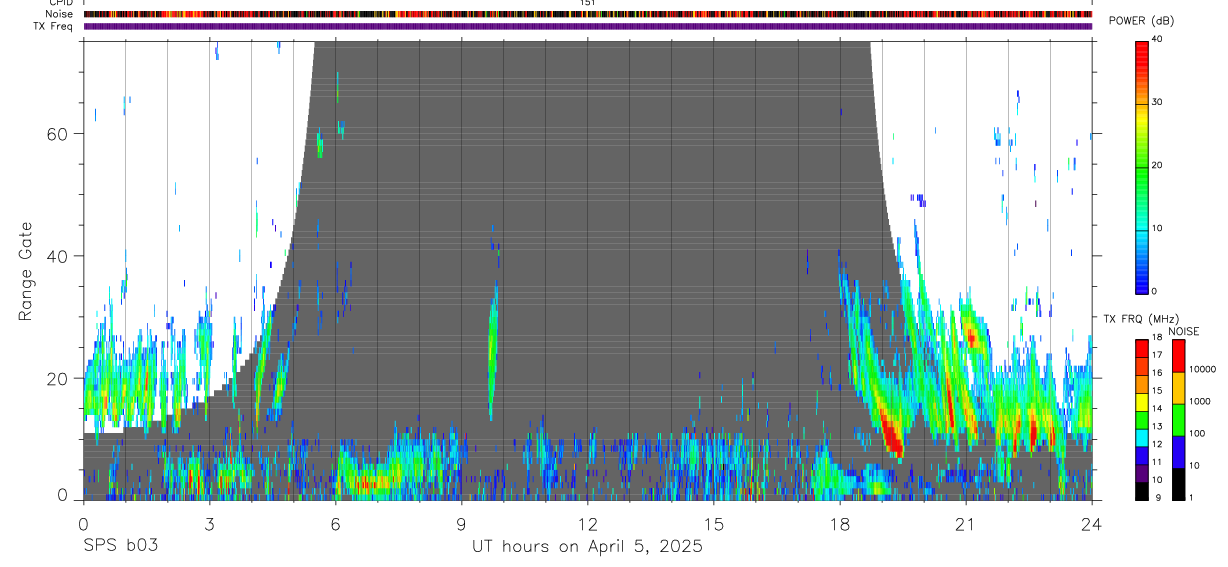Select the red top of the power colorbar
Screen dimensions: 1228x567
point(1142,54)
